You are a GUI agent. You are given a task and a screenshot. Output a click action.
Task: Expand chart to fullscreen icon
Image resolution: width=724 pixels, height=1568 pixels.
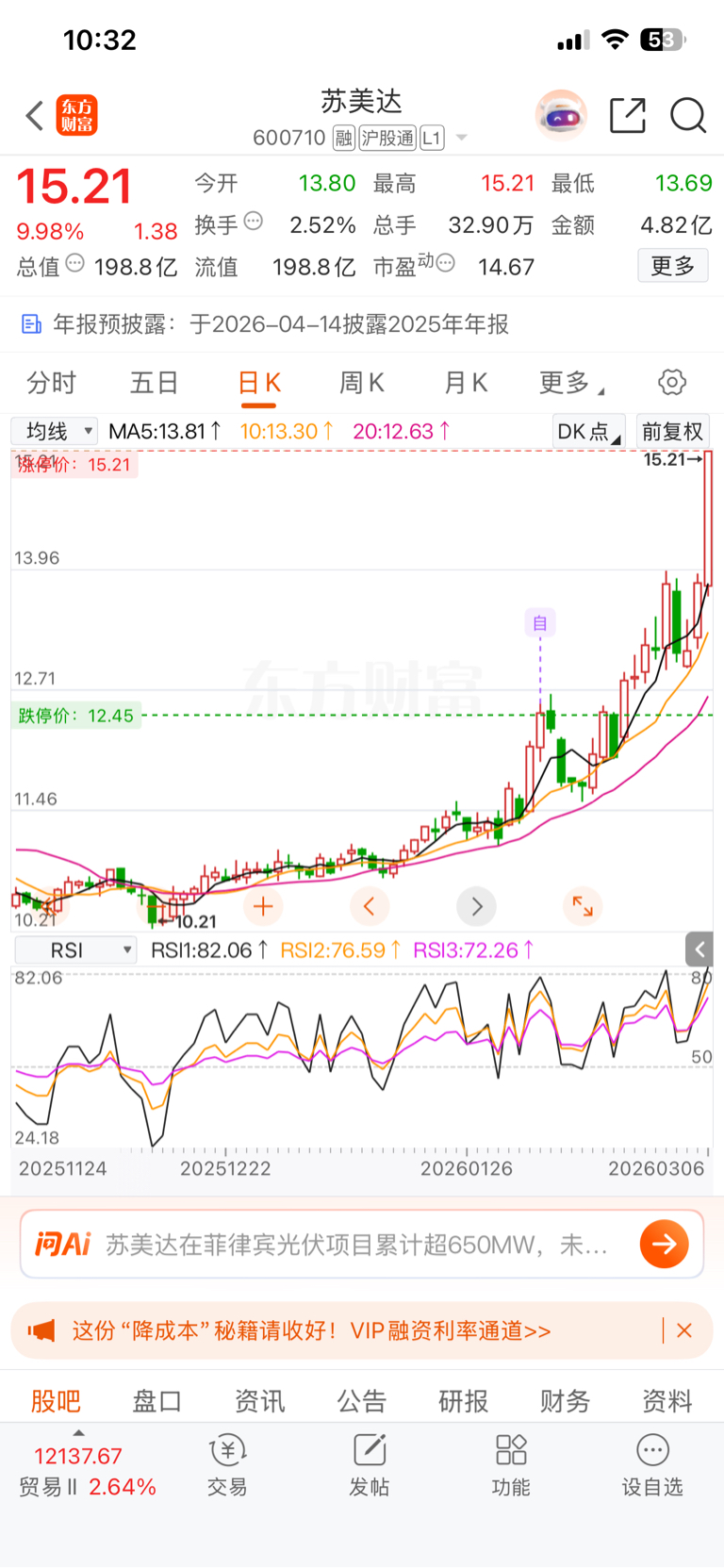click(x=583, y=907)
